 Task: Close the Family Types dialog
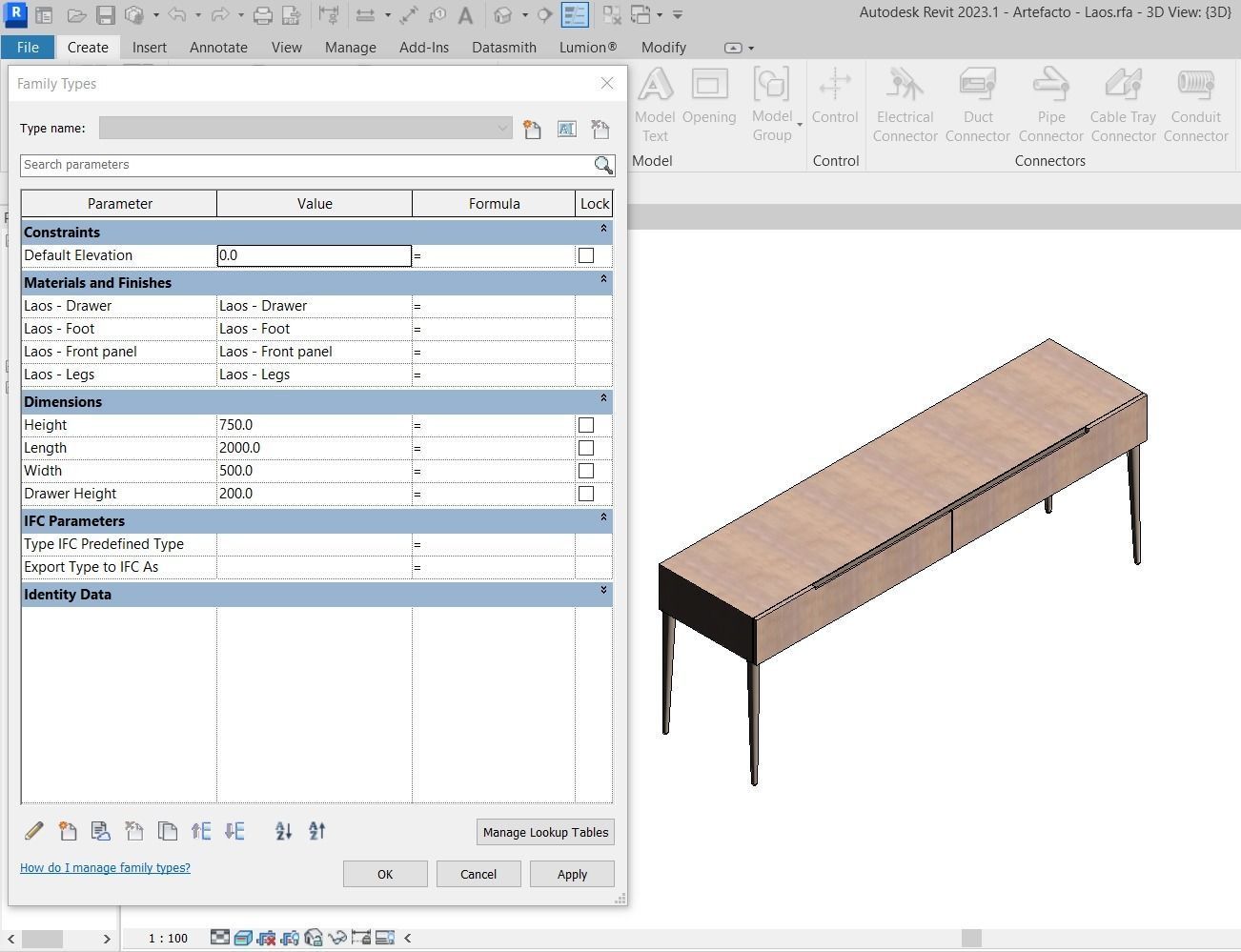607,83
